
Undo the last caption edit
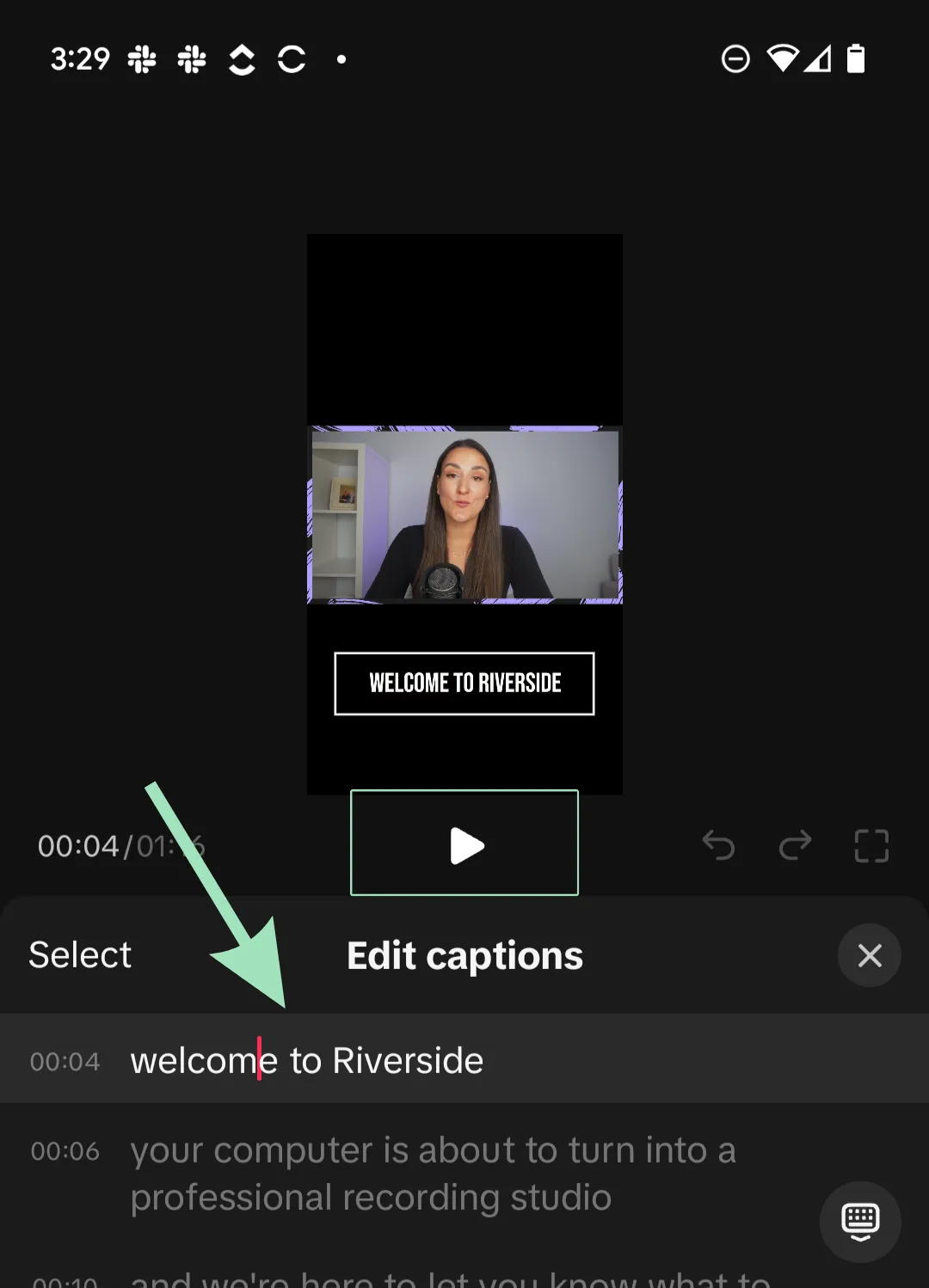tap(718, 845)
